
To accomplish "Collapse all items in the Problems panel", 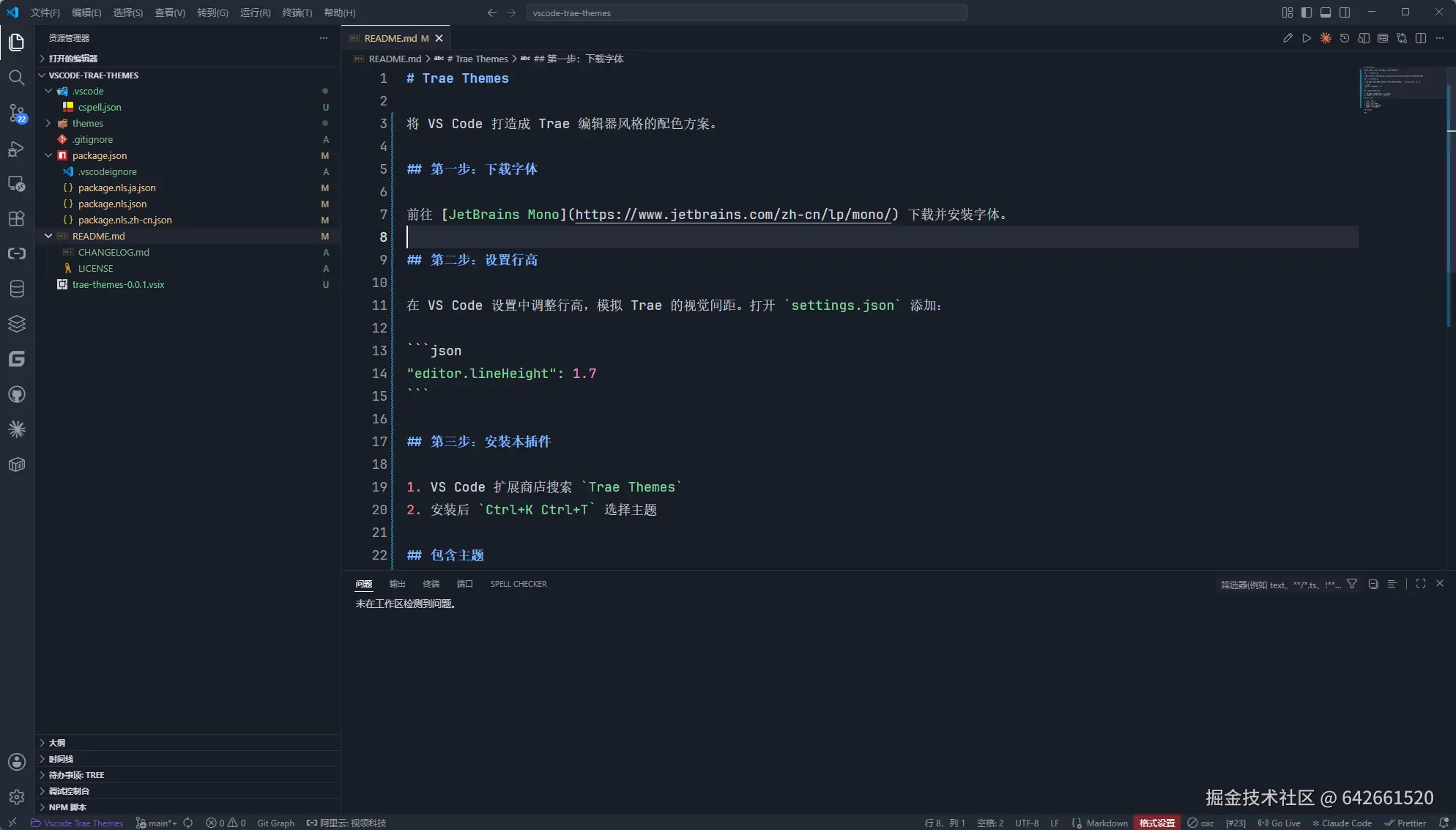I will tap(1373, 584).
